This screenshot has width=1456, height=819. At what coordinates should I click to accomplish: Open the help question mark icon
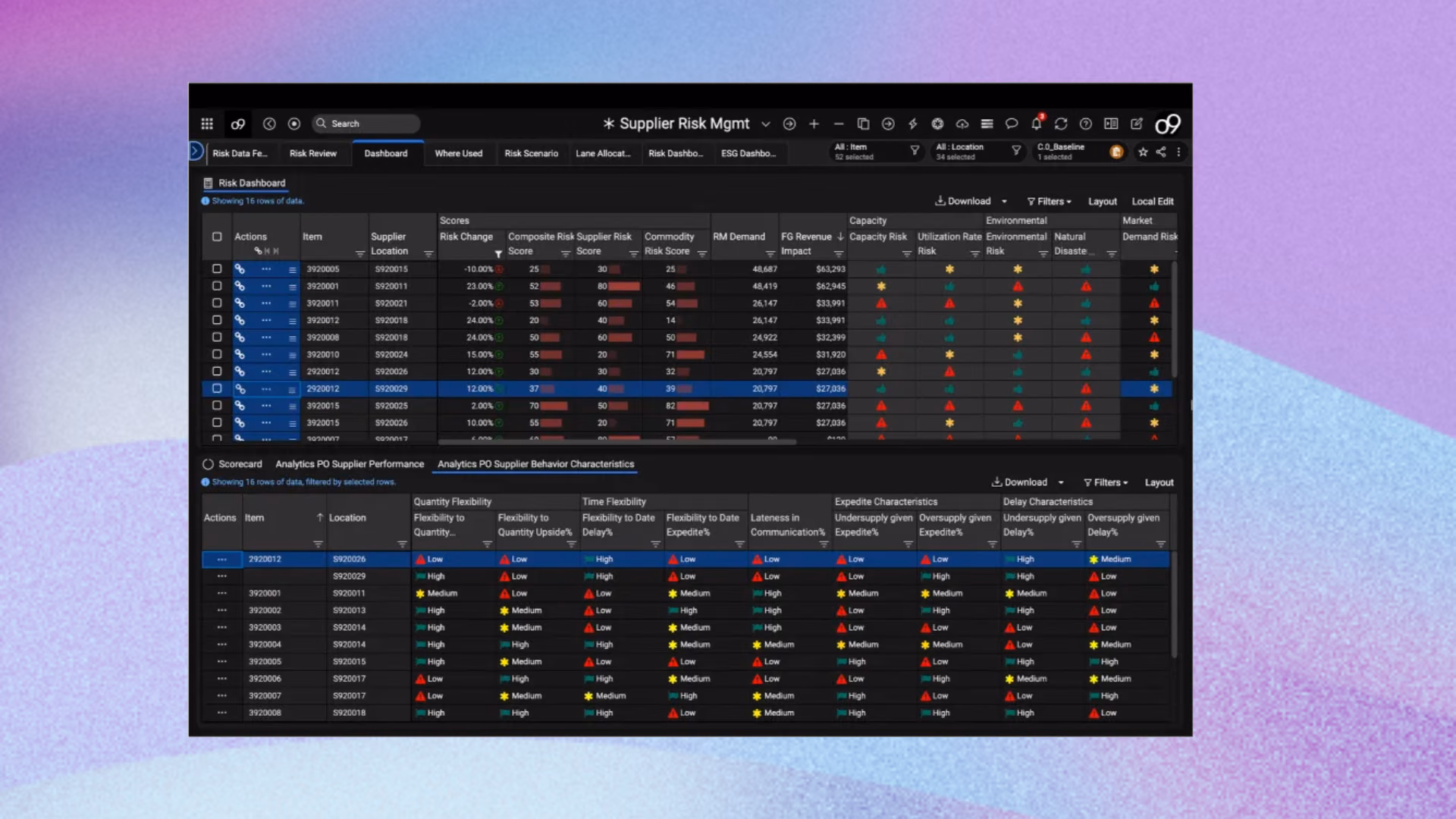(1086, 124)
